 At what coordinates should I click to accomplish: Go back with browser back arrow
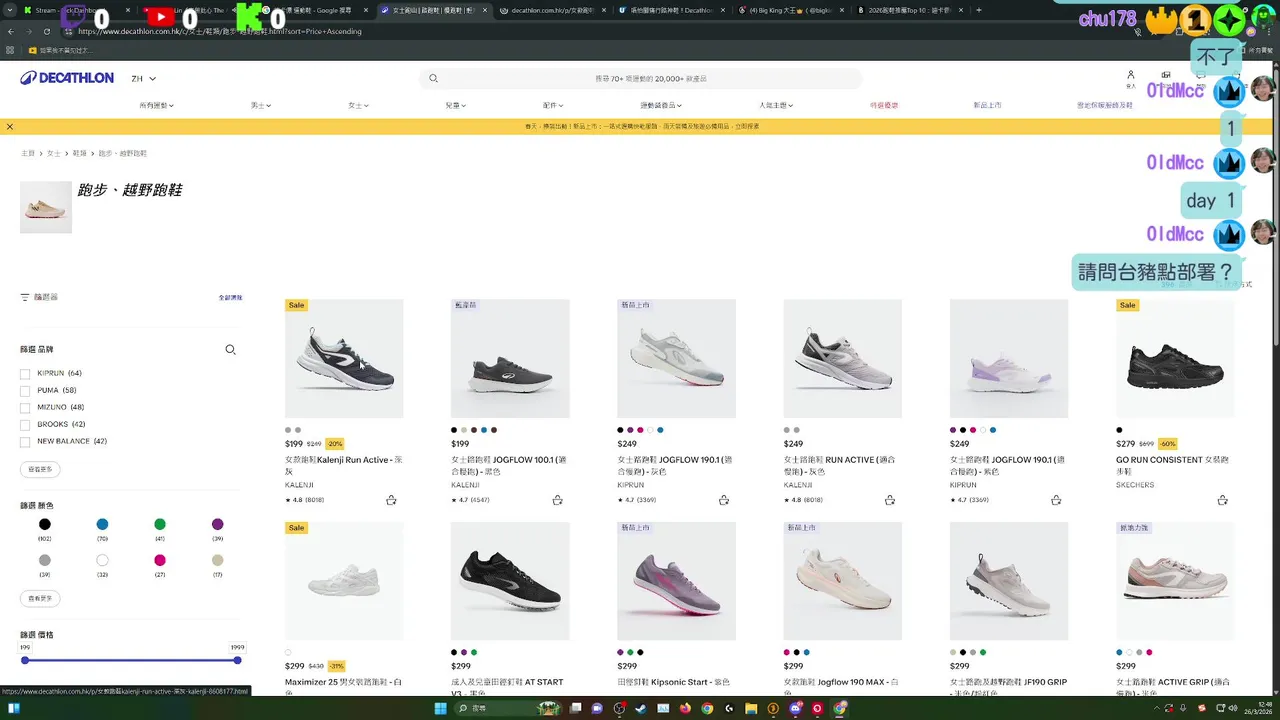[x=11, y=31]
